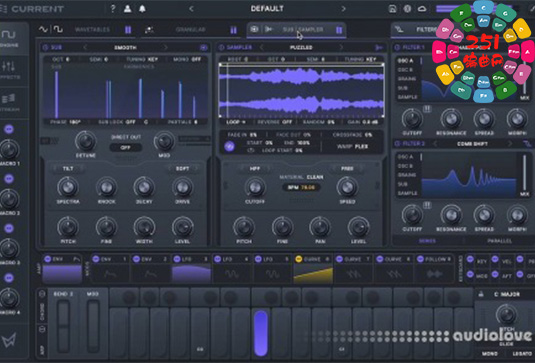Select next sample after PUZZLED
The width and height of the screenshot is (535, 363).
(341, 47)
